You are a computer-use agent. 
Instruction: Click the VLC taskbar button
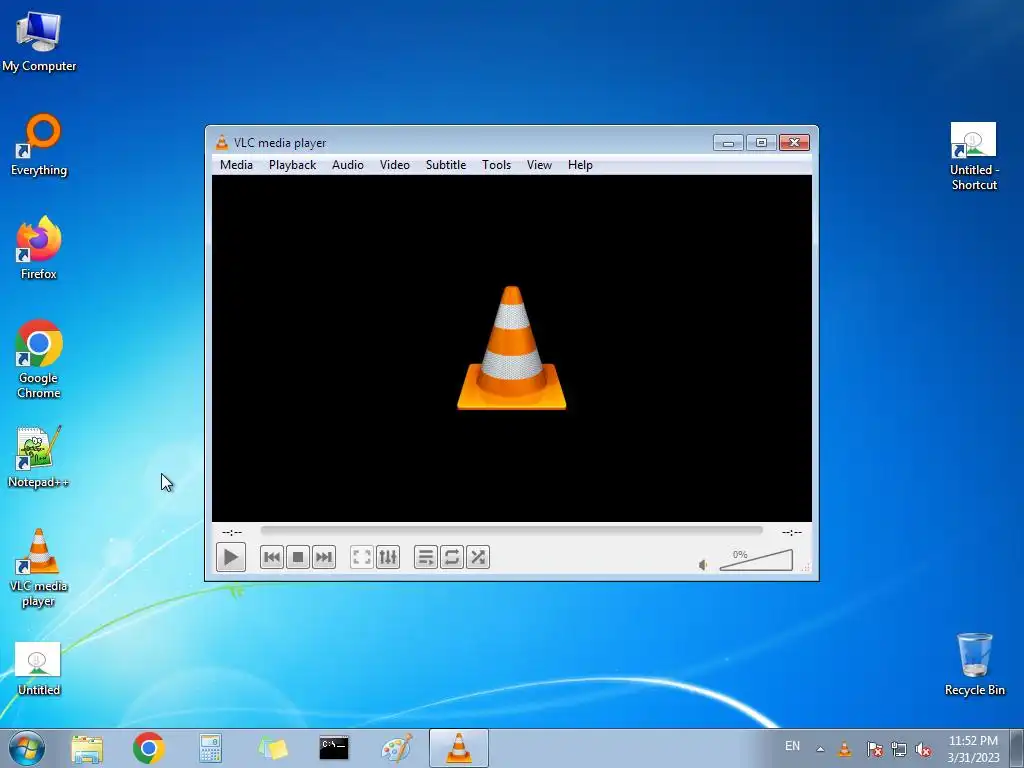[458, 748]
